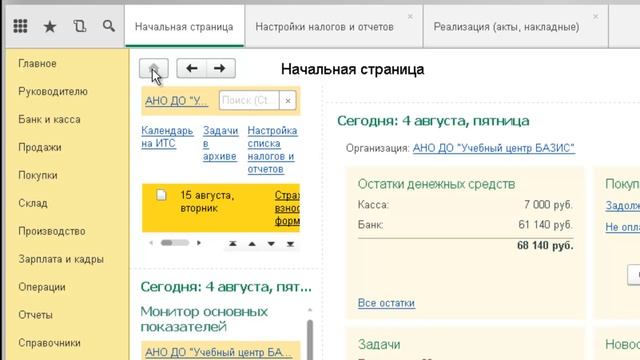
Task: Open the Банк и касса section
Action: tap(49, 120)
